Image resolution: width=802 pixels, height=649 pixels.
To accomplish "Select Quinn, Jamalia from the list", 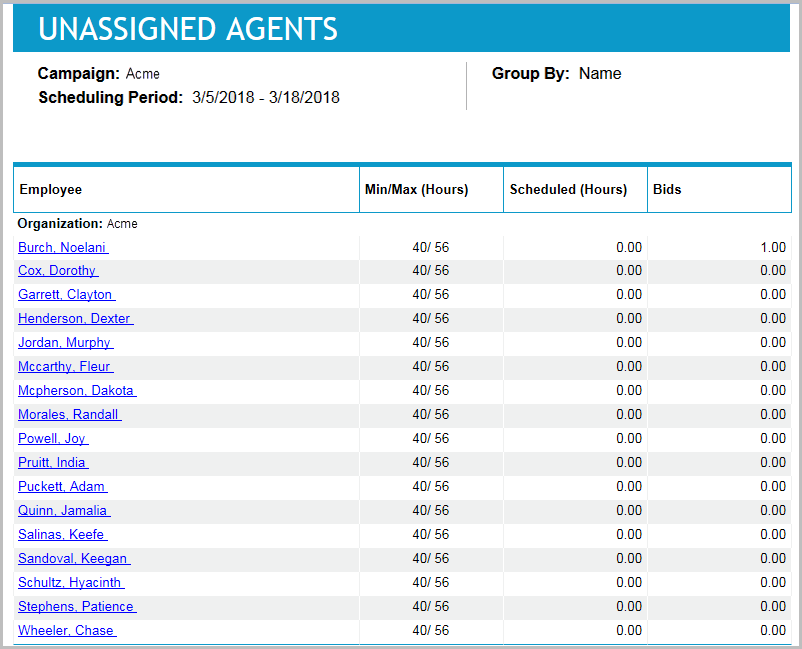I will 63,511.
